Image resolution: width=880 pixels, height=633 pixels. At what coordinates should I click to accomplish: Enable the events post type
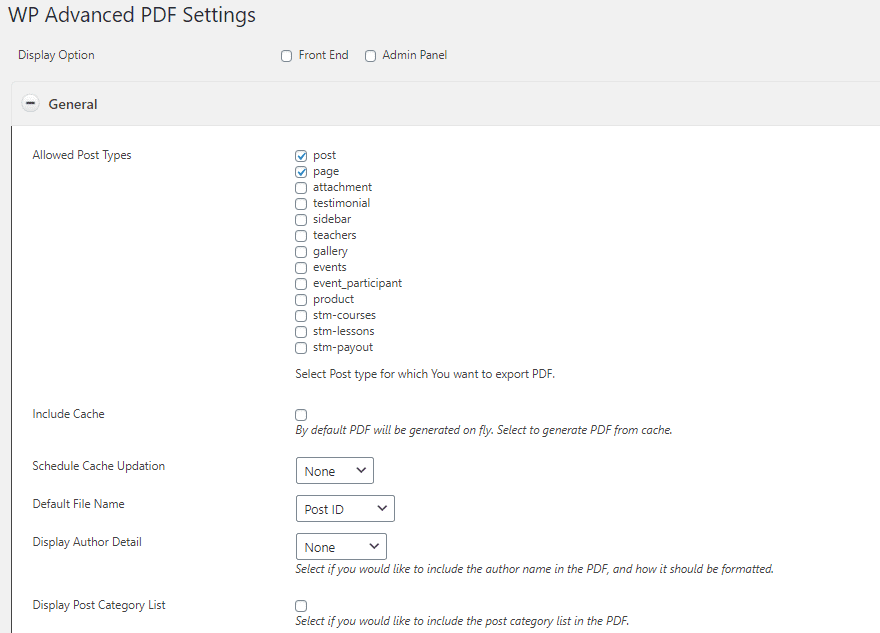301,267
